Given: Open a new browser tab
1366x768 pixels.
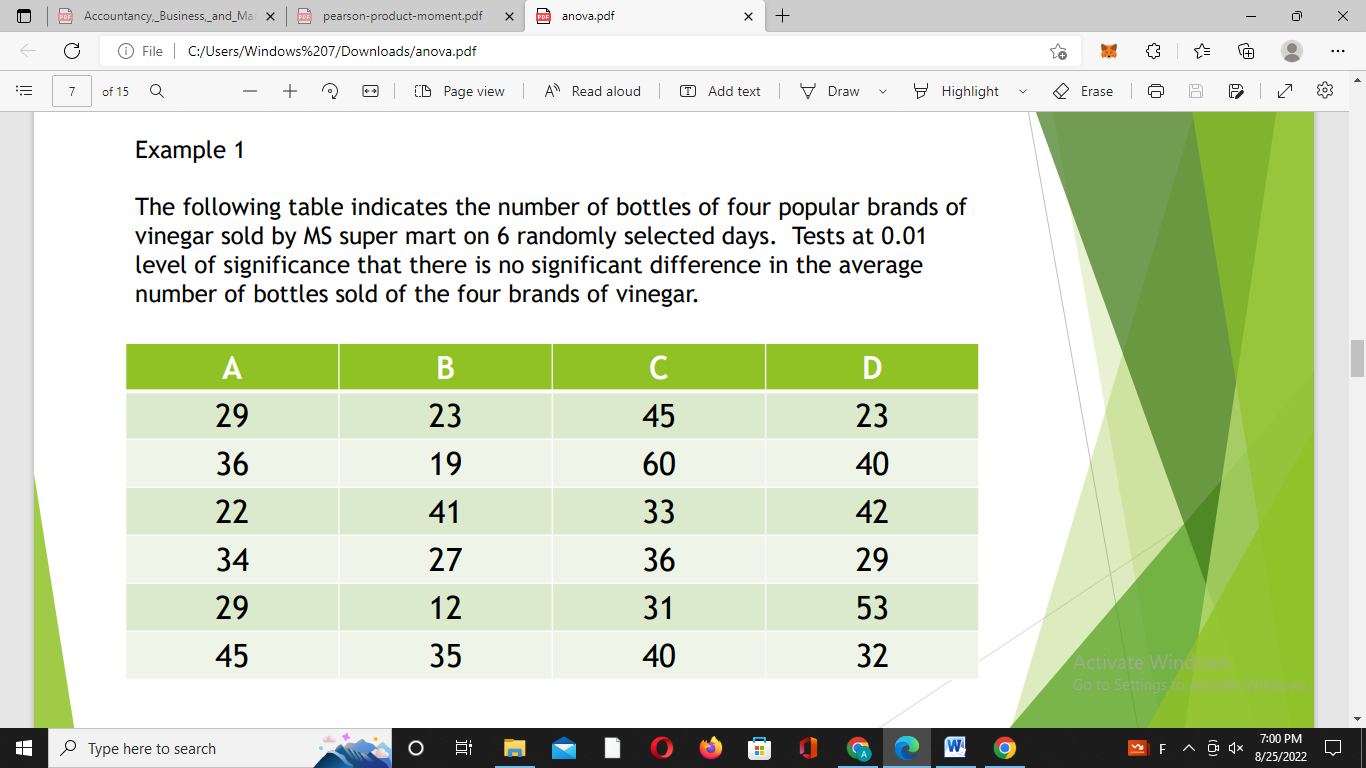Looking at the screenshot, I should click(x=783, y=16).
